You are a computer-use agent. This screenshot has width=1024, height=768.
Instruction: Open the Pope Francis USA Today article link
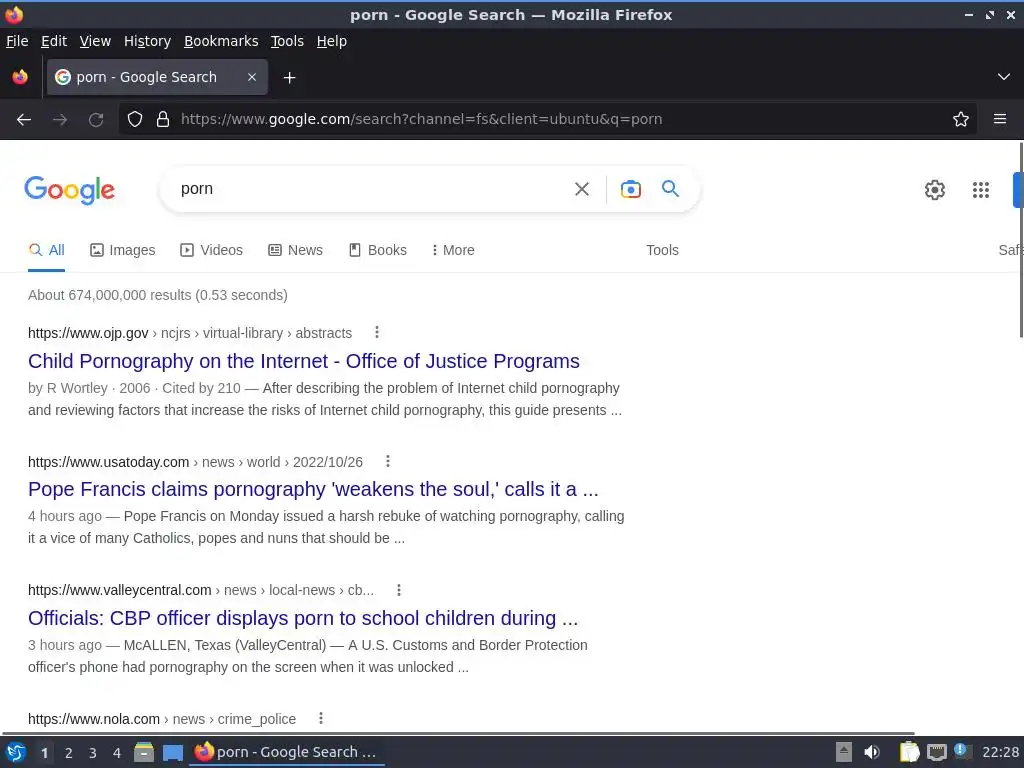click(x=313, y=489)
